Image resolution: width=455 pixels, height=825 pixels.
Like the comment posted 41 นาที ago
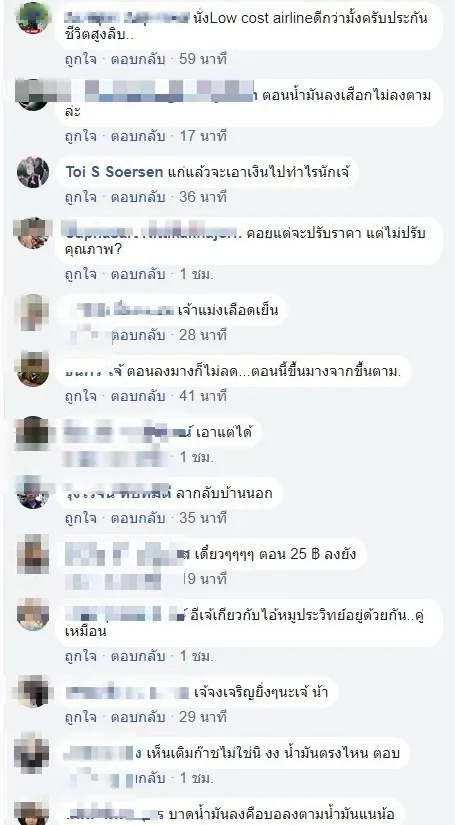80,396
